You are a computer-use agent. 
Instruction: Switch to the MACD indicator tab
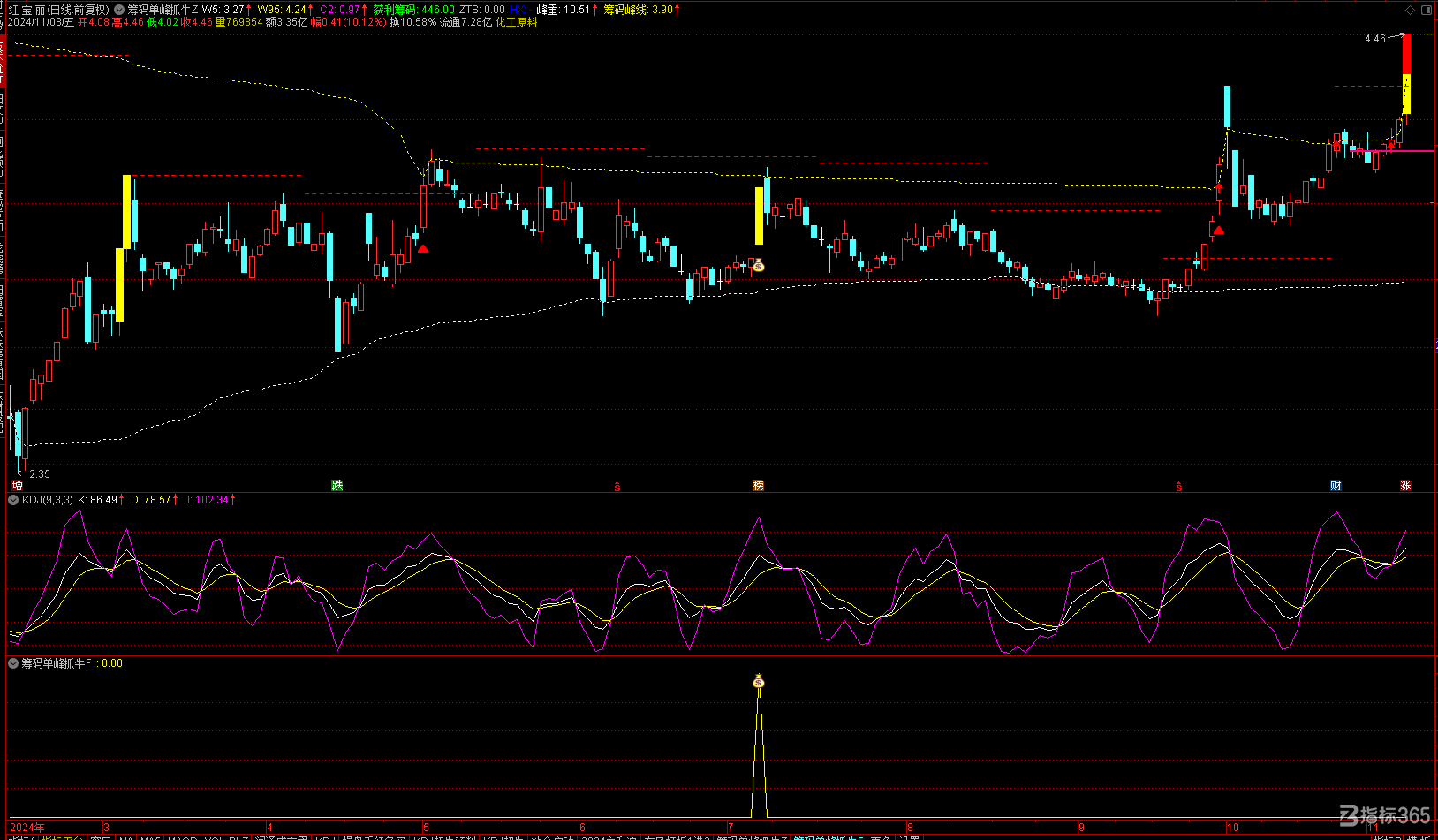click(x=183, y=837)
